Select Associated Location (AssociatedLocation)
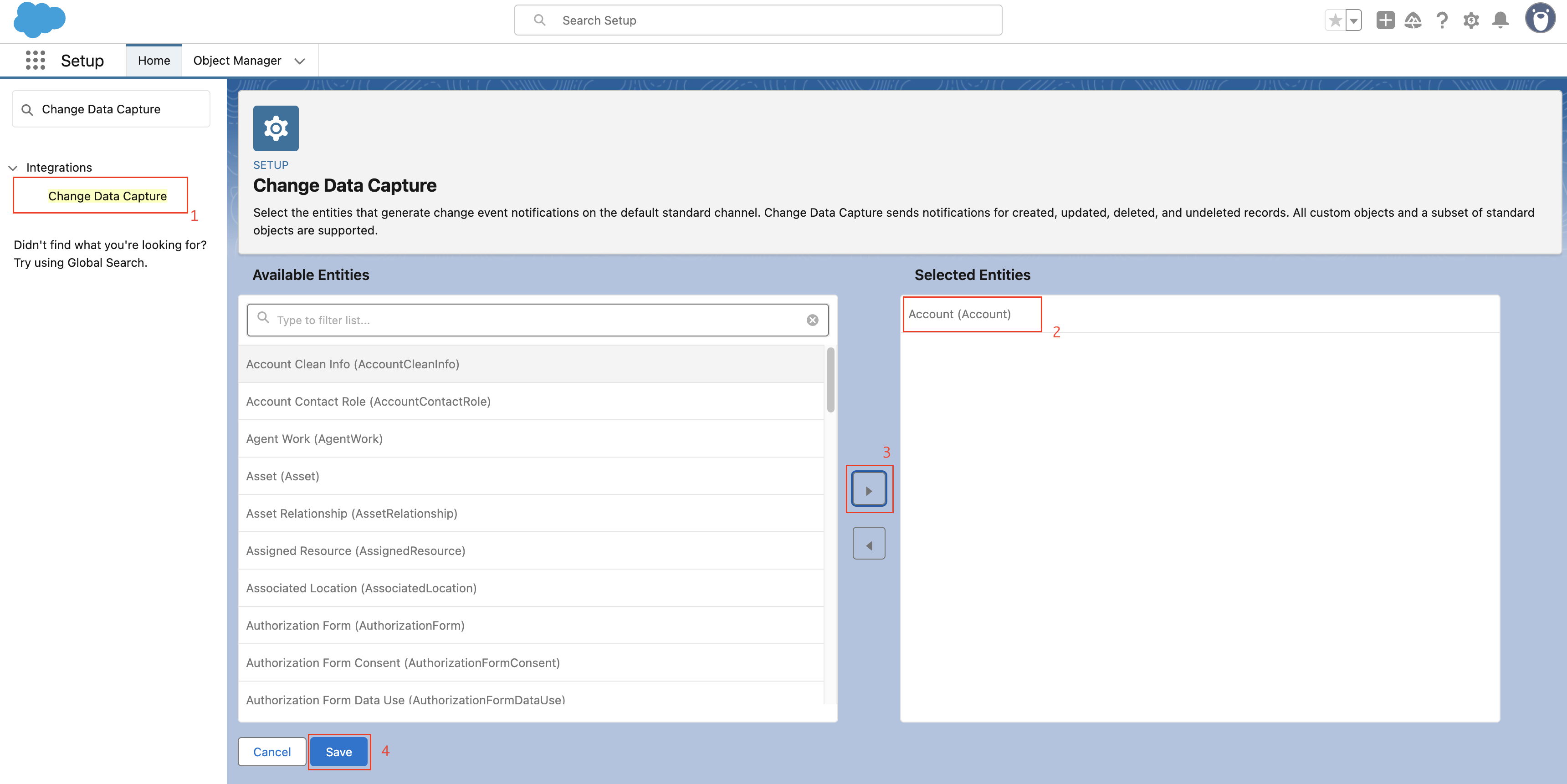Image resolution: width=1567 pixels, height=784 pixels. [x=530, y=587]
